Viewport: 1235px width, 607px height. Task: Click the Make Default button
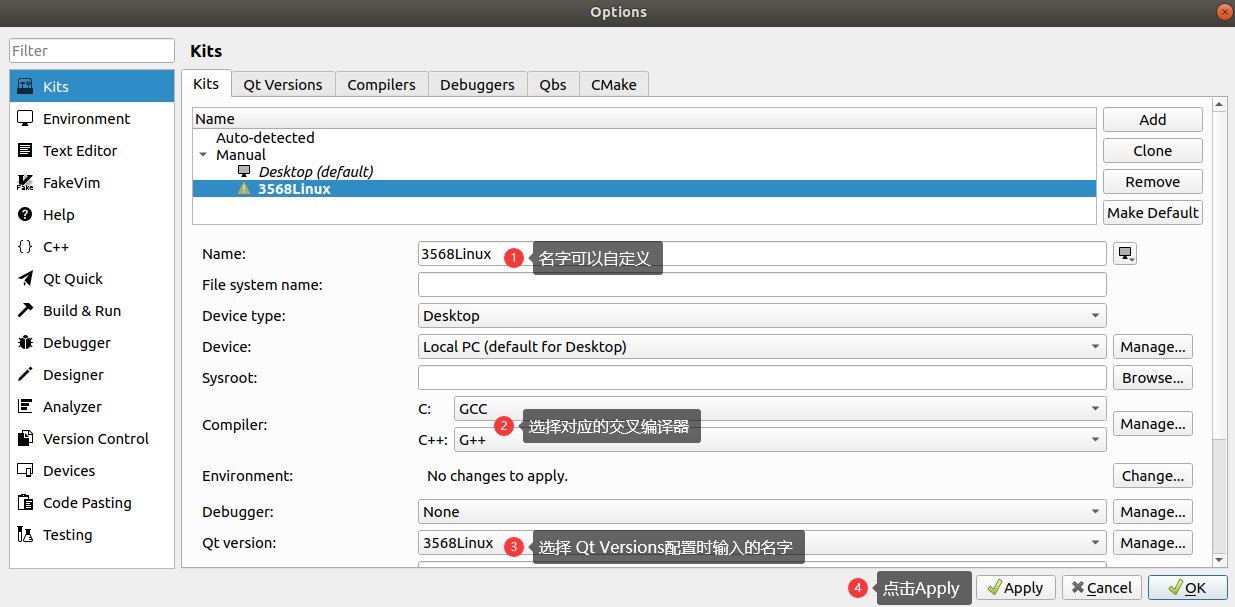tap(1152, 213)
